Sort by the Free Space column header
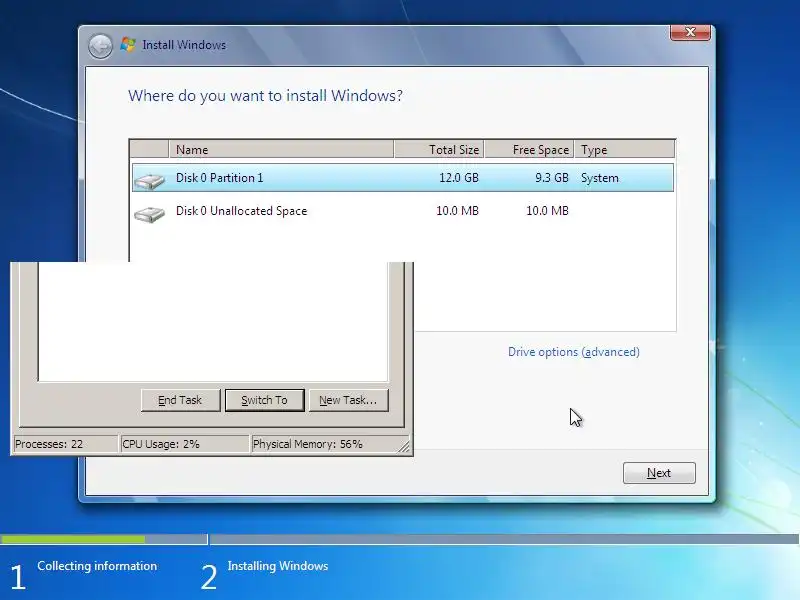 529,149
